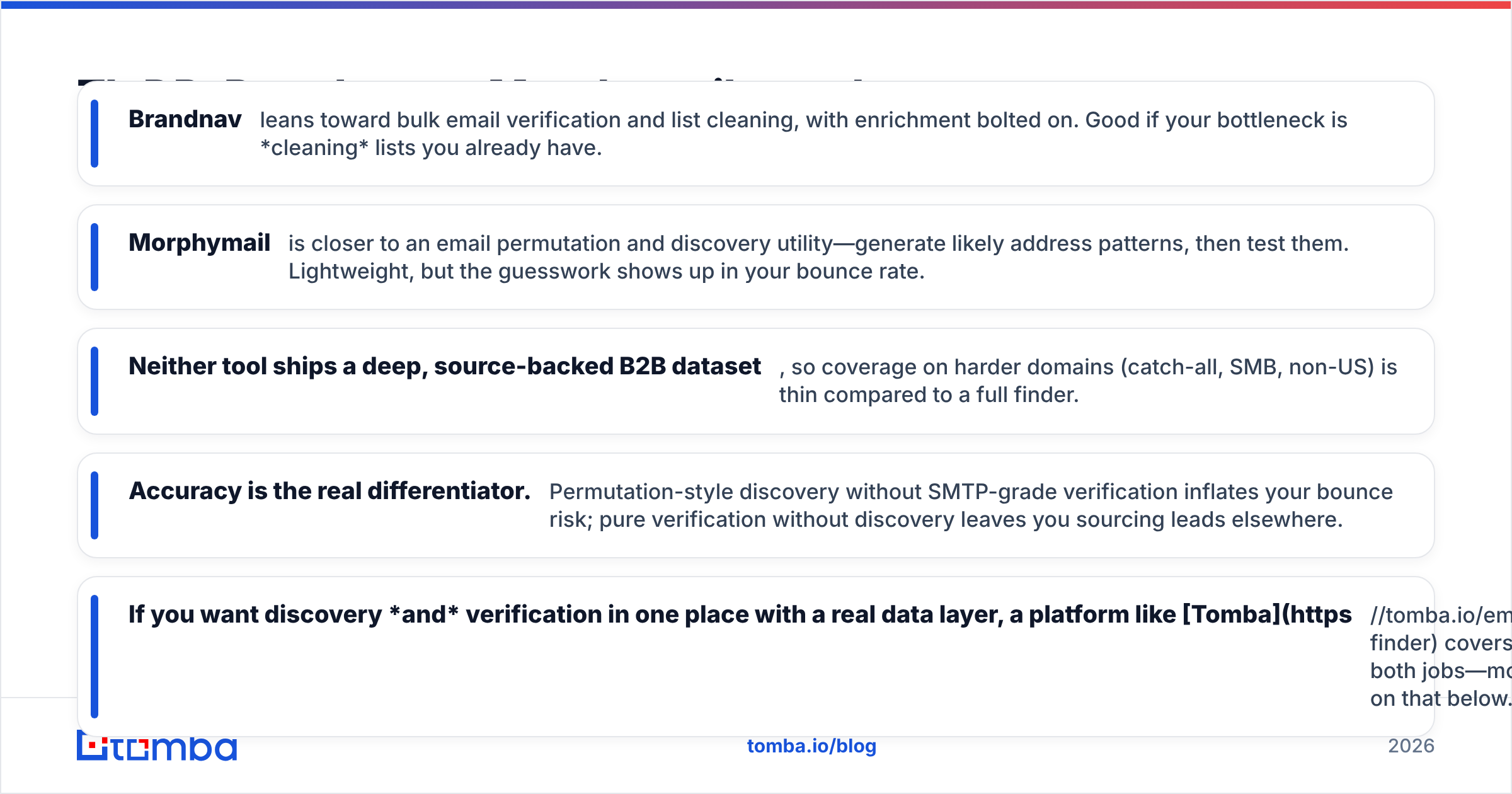This screenshot has height=794, width=1512.
Task: Click 'so coverage on harder domains' description
Action: click(x=1088, y=381)
